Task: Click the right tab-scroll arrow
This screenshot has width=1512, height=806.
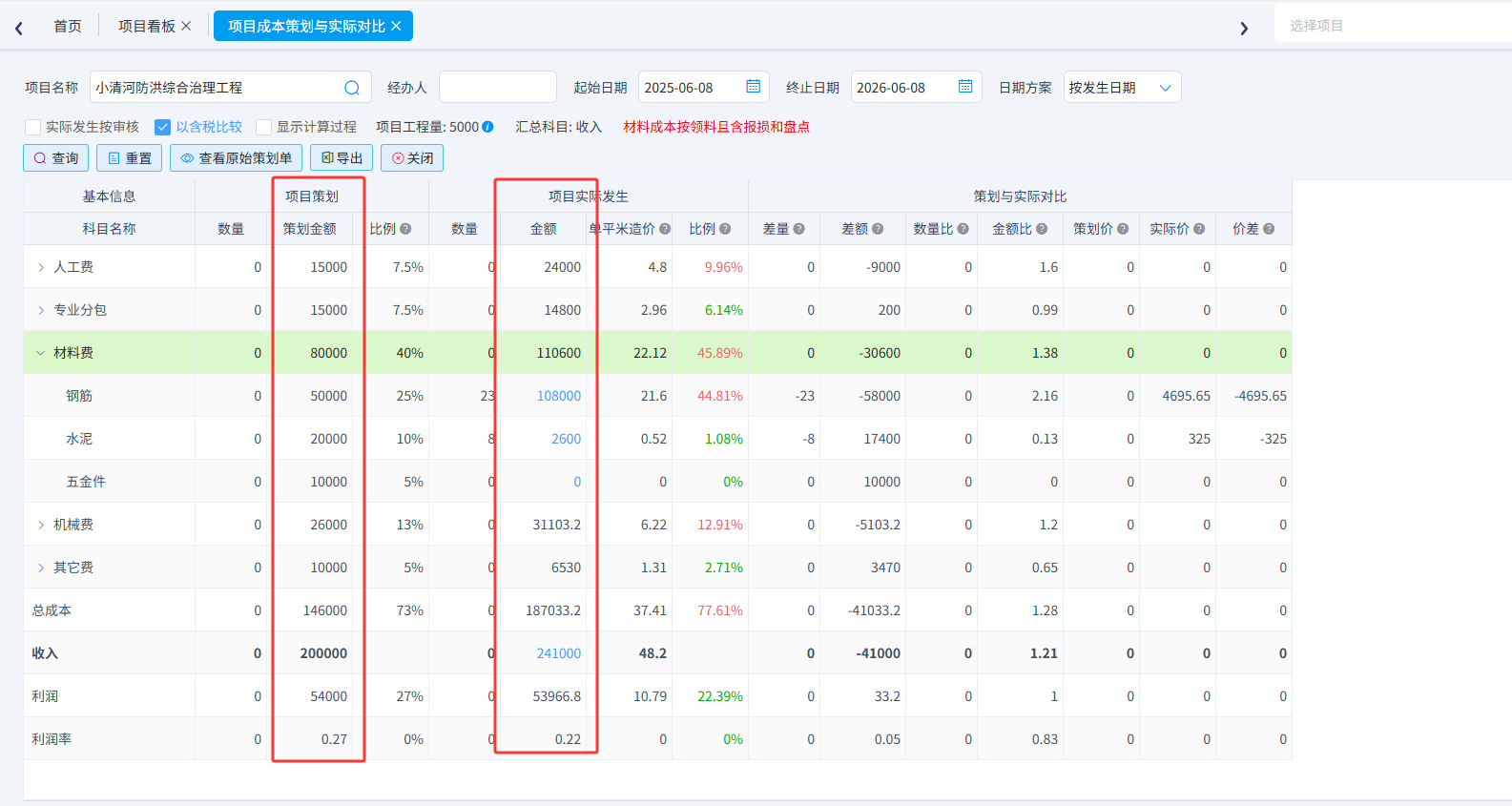Action: (x=1244, y=28)
